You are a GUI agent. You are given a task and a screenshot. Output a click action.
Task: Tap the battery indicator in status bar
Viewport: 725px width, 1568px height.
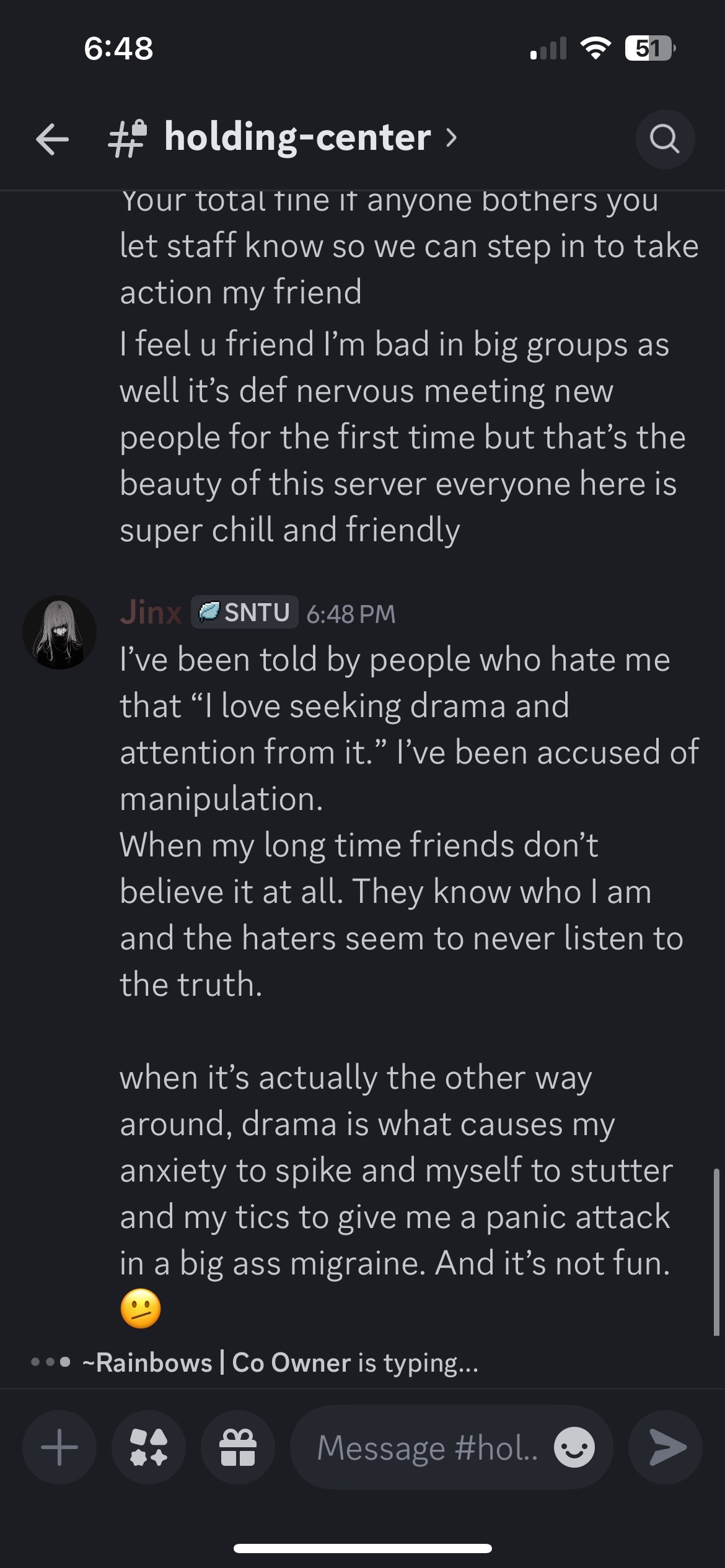[x=649, y=48]
